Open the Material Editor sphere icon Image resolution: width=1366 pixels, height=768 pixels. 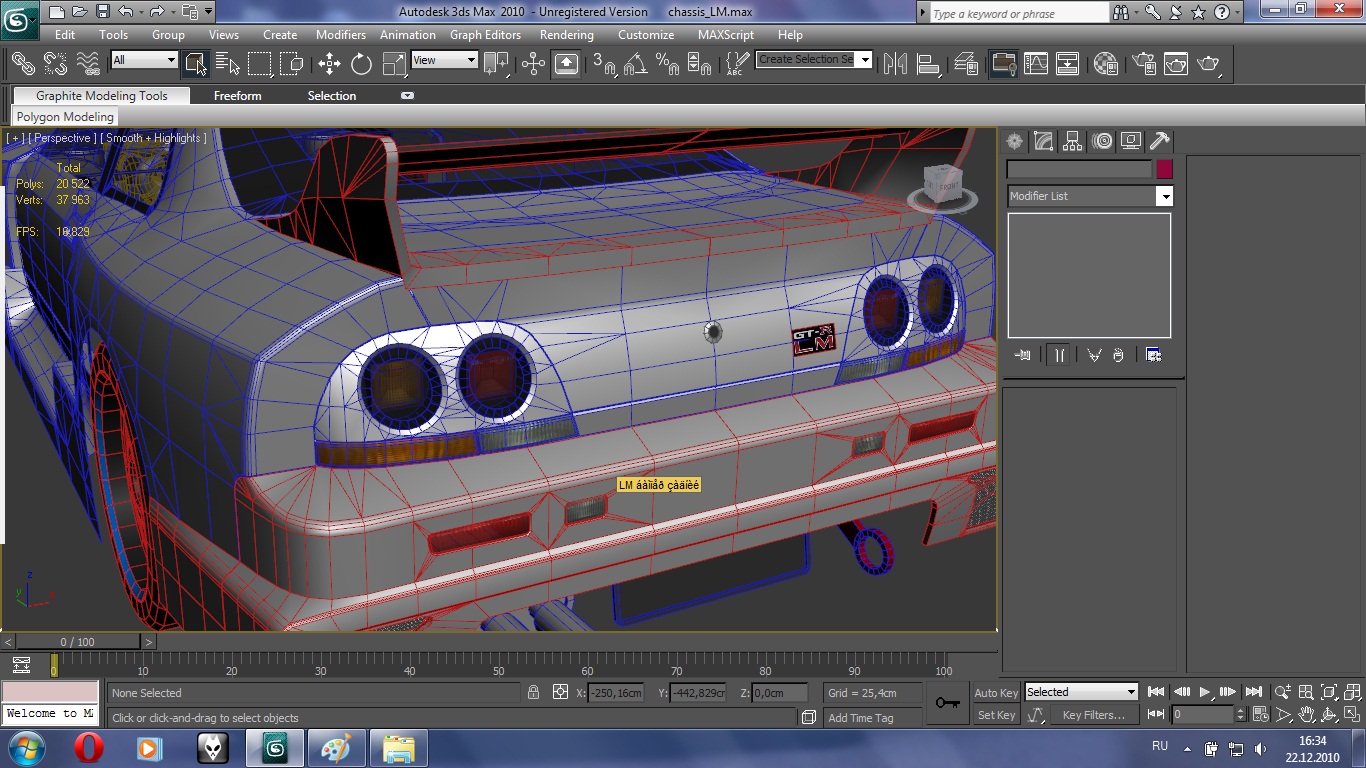point(1106,64)
